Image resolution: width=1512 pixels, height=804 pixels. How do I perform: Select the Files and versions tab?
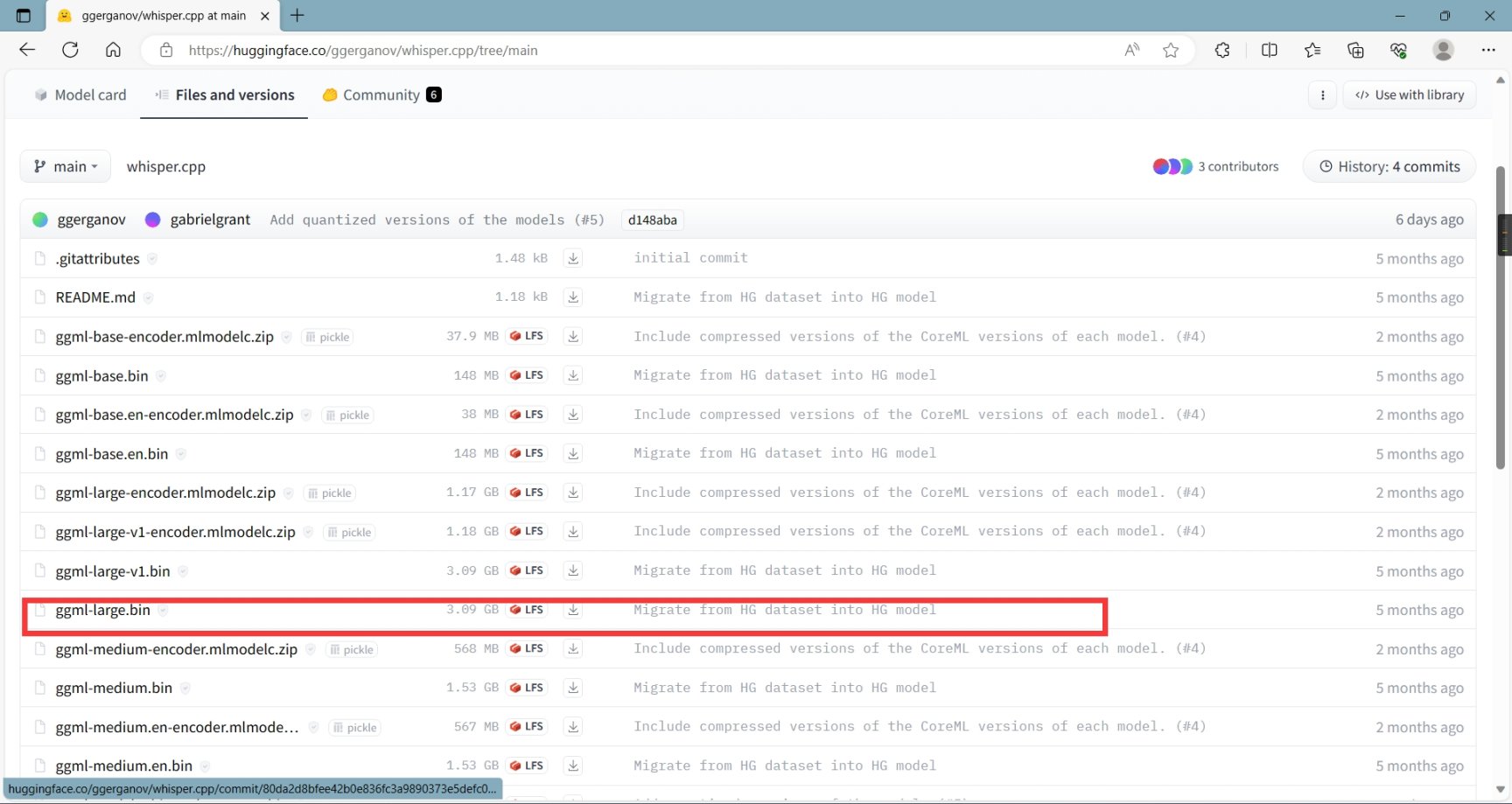click(x=225, y=94)
